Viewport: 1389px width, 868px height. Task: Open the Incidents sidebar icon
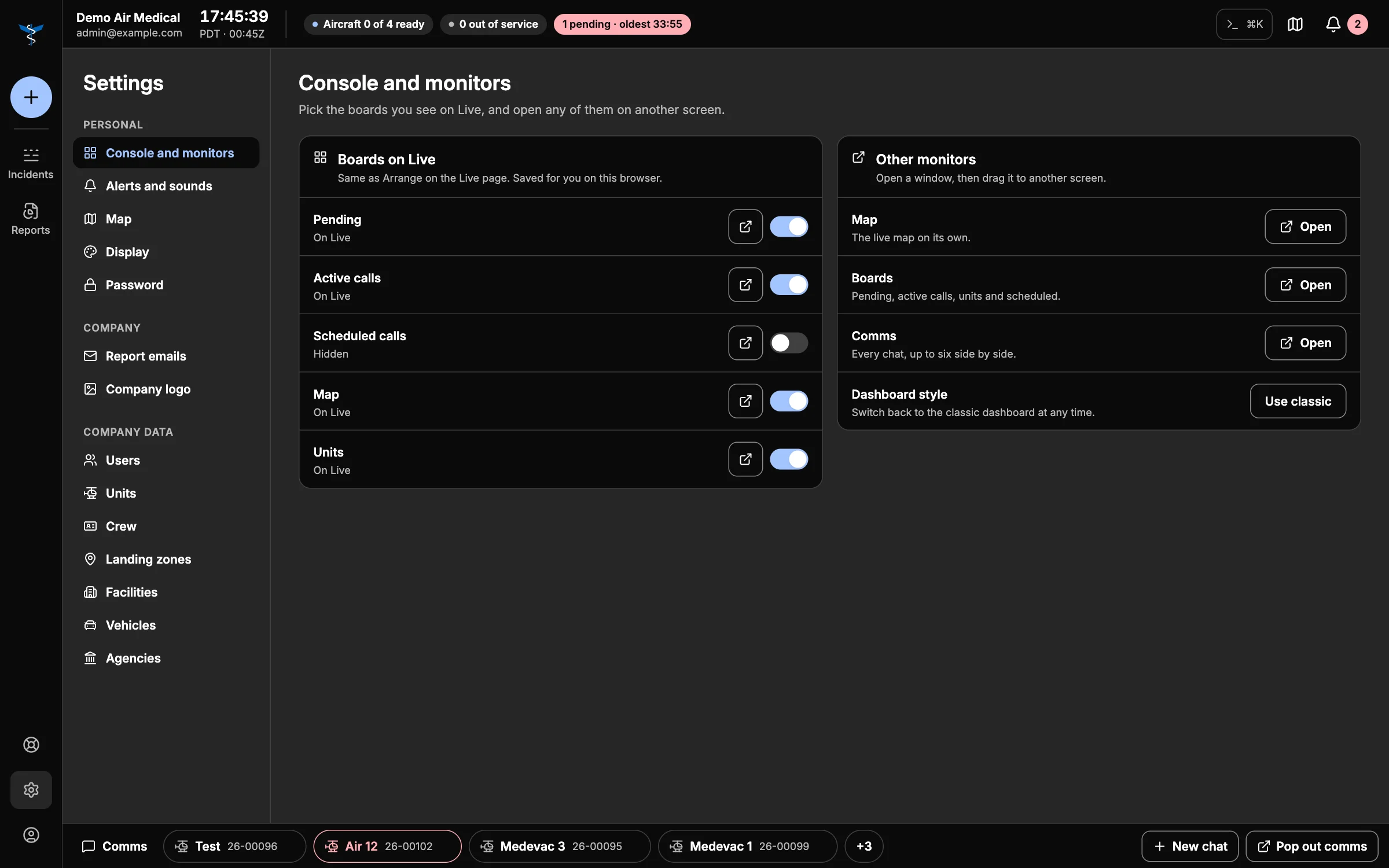[x=31, y=164]
